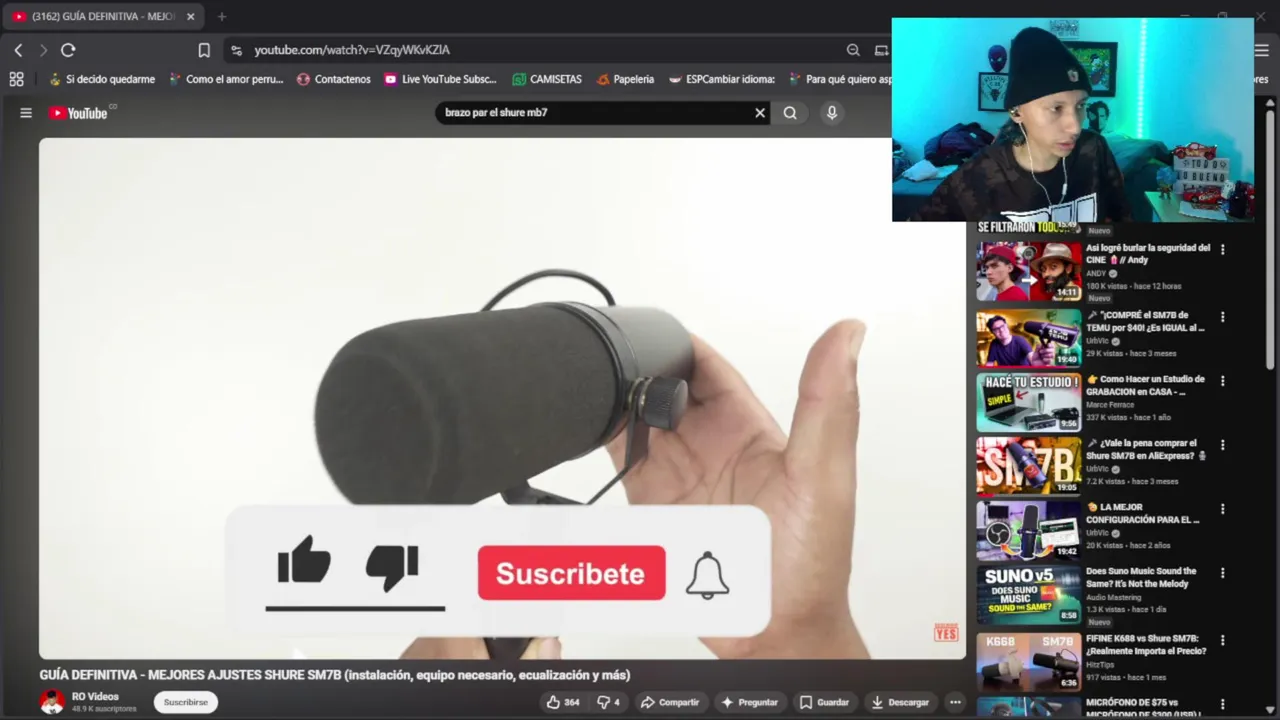Screen dimensions: 1280x720
Task: Open the Contactenos bookmark
Action: tap(334, 79)
